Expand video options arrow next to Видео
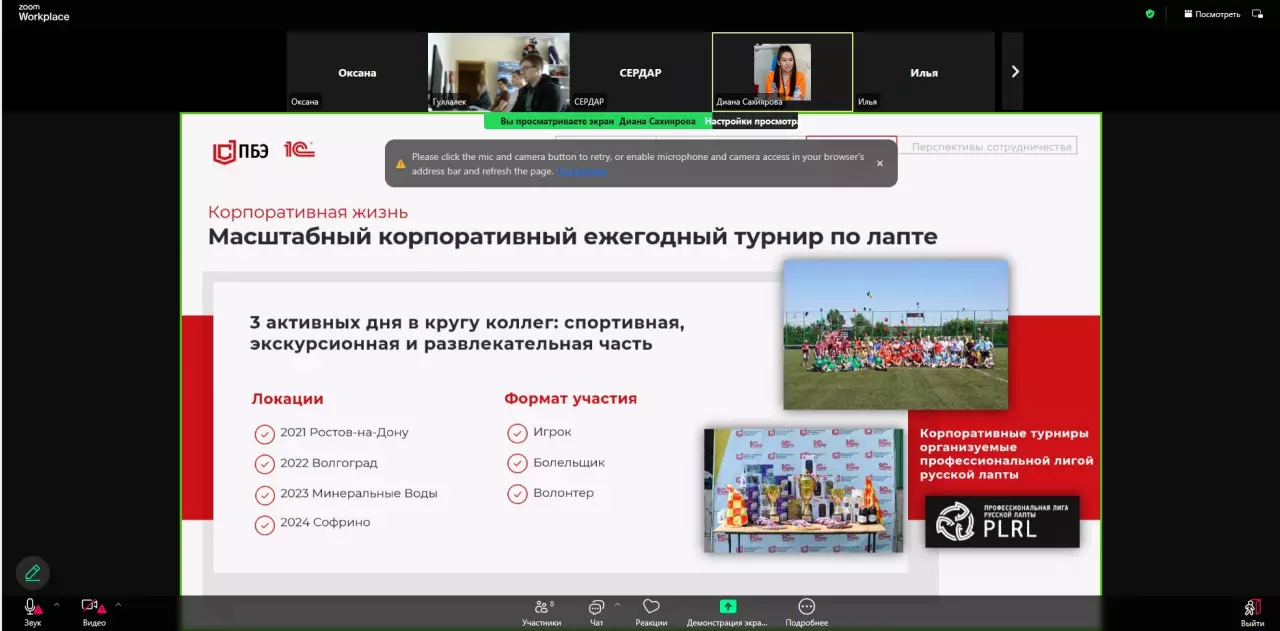1280x631 pixels. tap(118, 605)
